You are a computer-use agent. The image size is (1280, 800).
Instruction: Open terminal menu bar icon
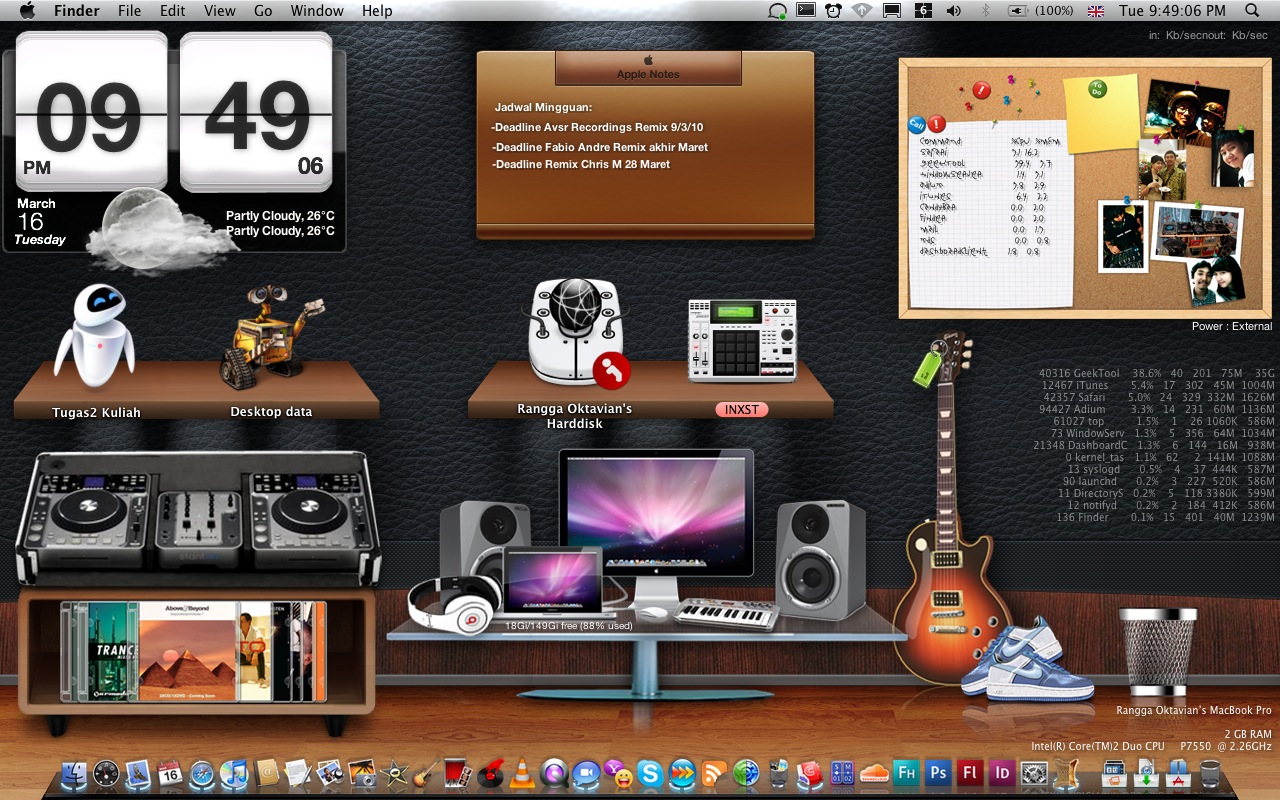coord(805,11)
